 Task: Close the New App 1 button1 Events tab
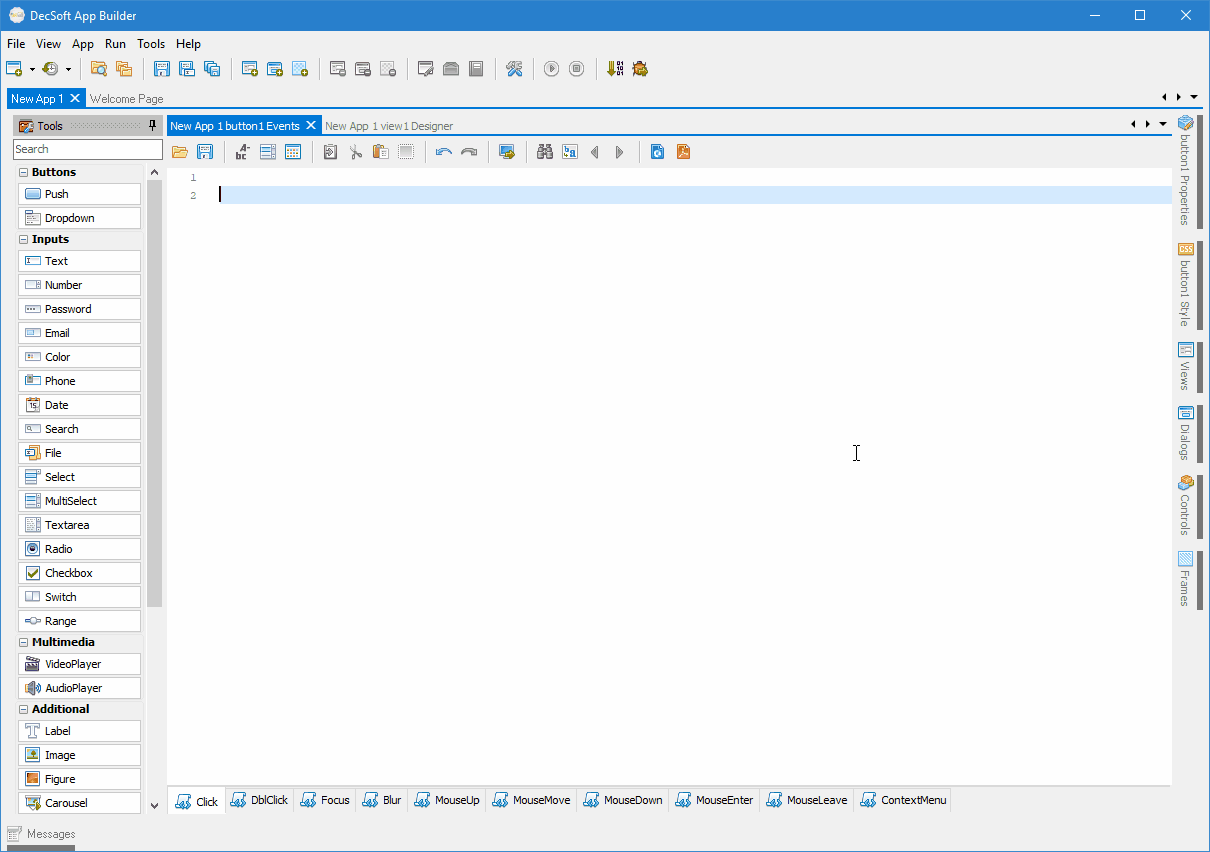(311, 125)
